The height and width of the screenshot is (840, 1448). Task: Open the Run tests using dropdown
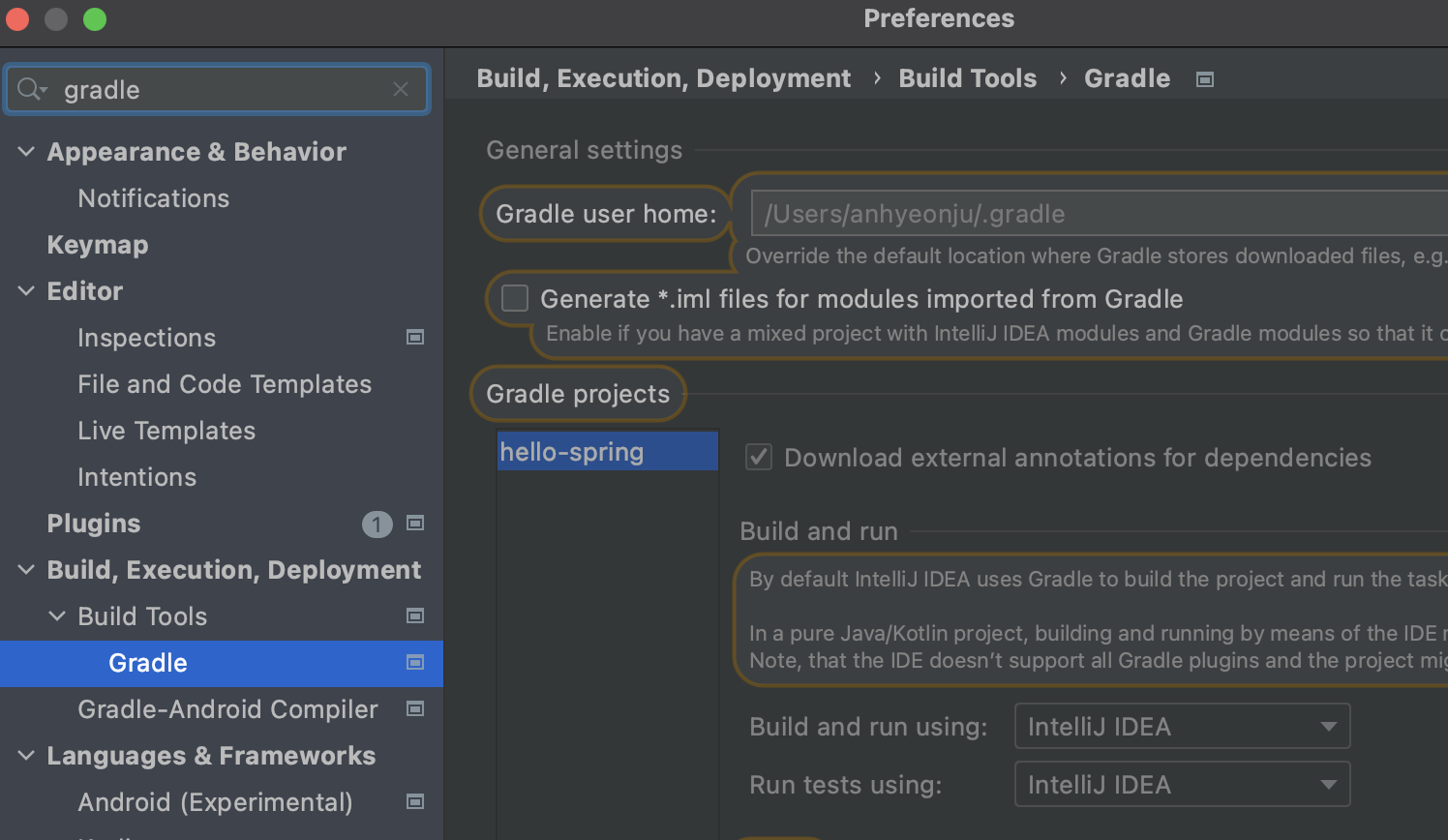(1181, 785)
